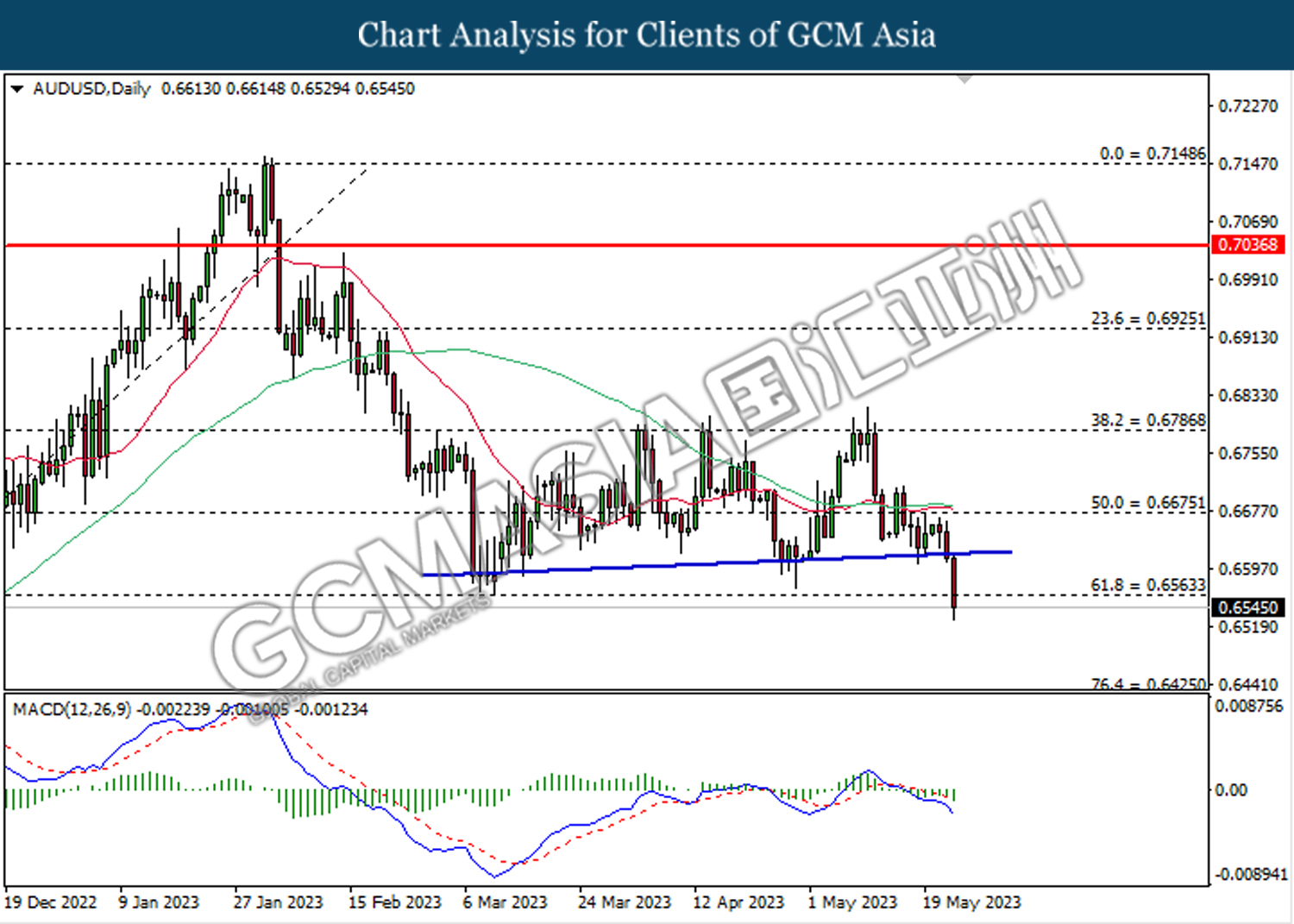Viewport: 1294px width, 924px height.
Task: Click the 38.2 = 0.67868 Fibonacci label
Action: 1148,420
